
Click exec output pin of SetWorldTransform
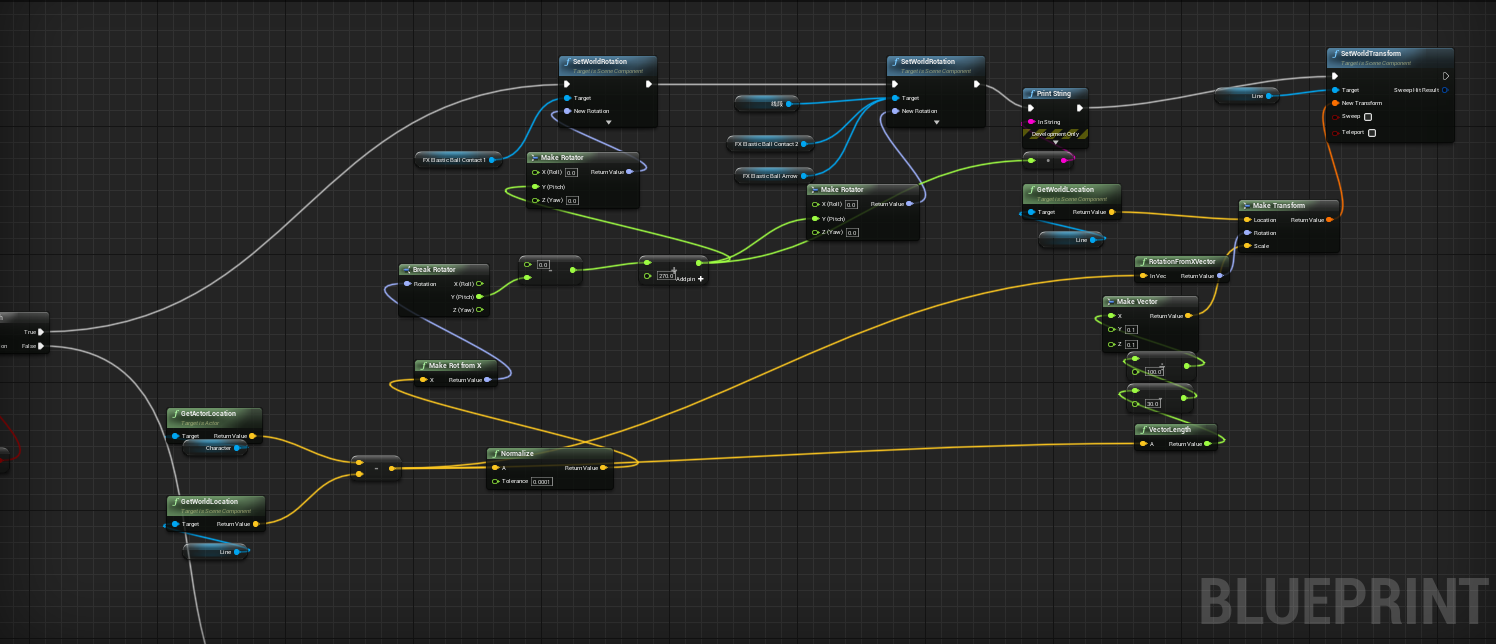coord(1446,76)
